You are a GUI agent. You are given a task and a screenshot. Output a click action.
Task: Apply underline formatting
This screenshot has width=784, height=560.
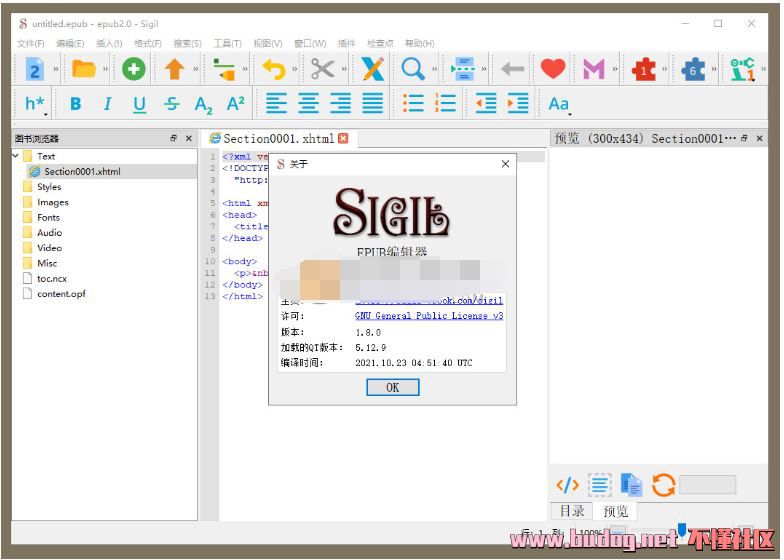click(x=140, y=104)
